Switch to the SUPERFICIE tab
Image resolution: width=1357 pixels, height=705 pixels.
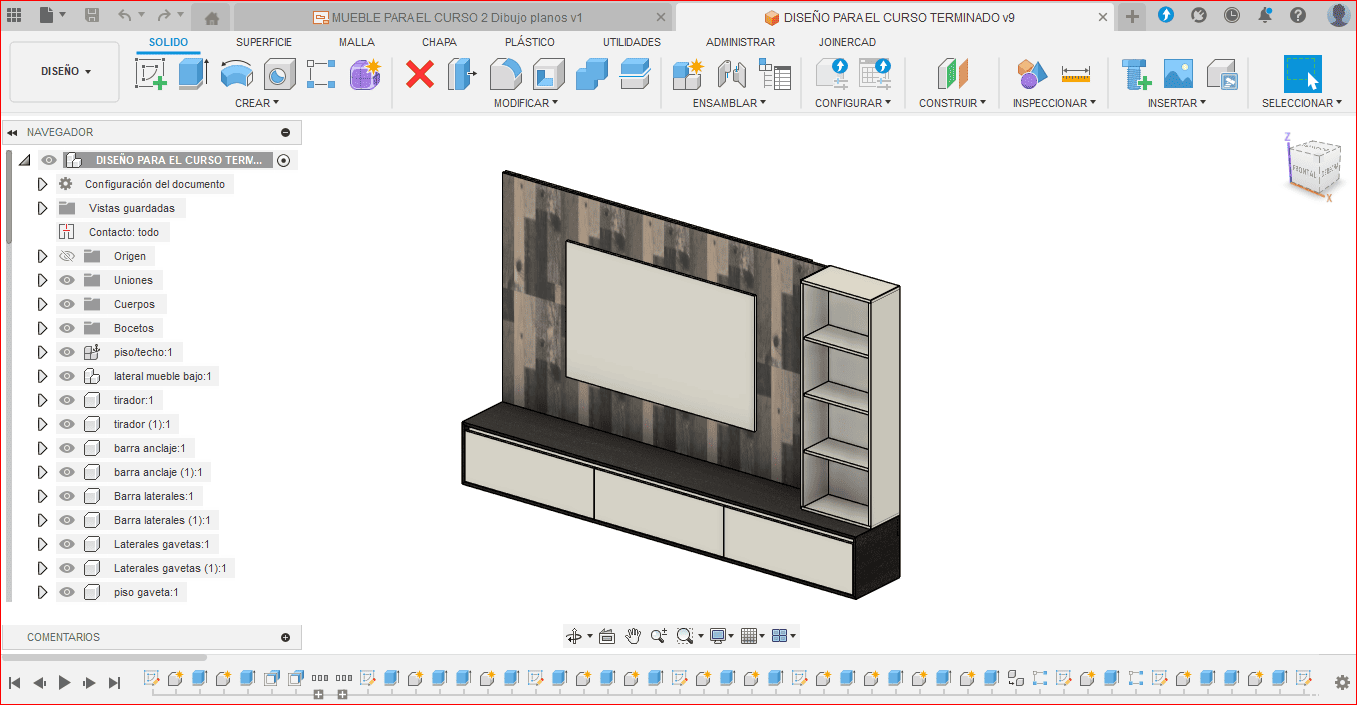tap(264, 42)
